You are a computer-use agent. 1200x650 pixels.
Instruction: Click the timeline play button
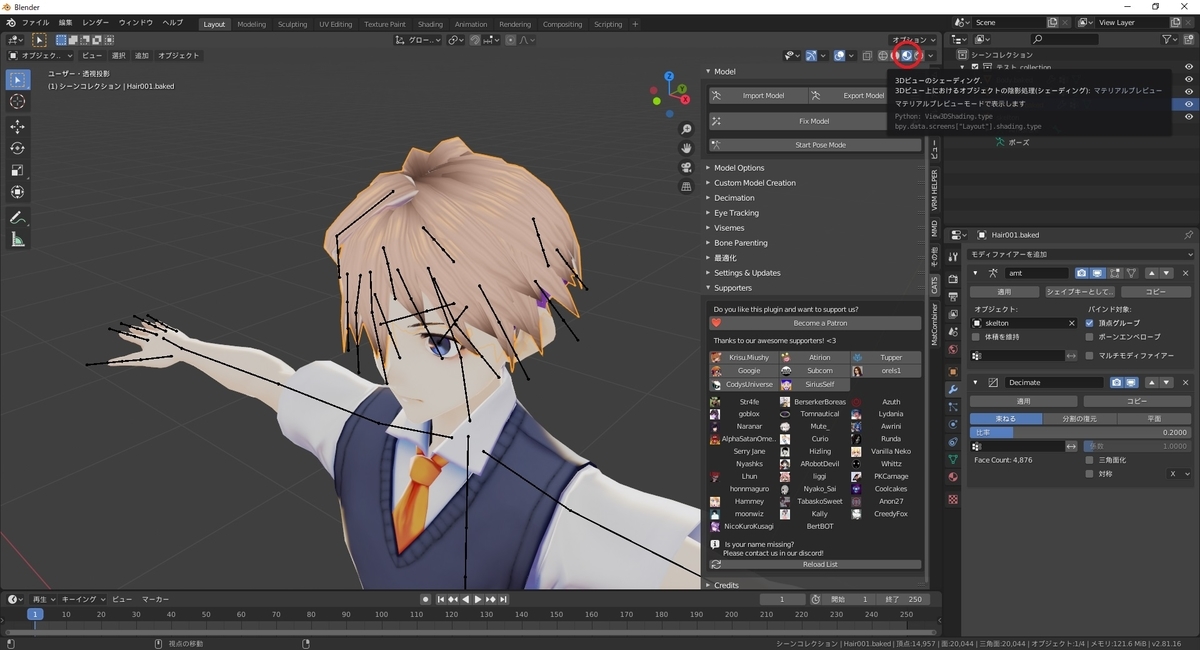pyautogui.click(x=477, y=599)
